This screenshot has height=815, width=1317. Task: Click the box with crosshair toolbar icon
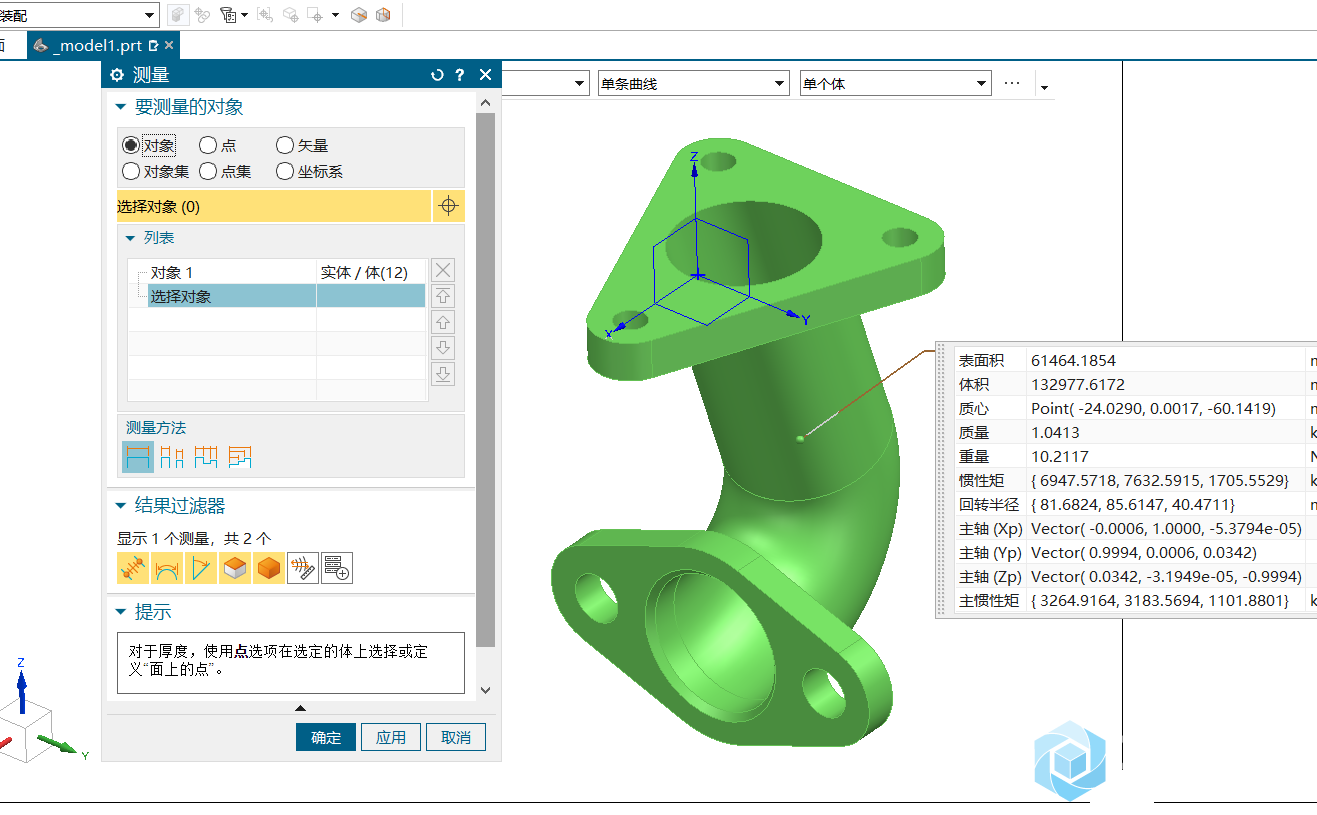(291, 15)
